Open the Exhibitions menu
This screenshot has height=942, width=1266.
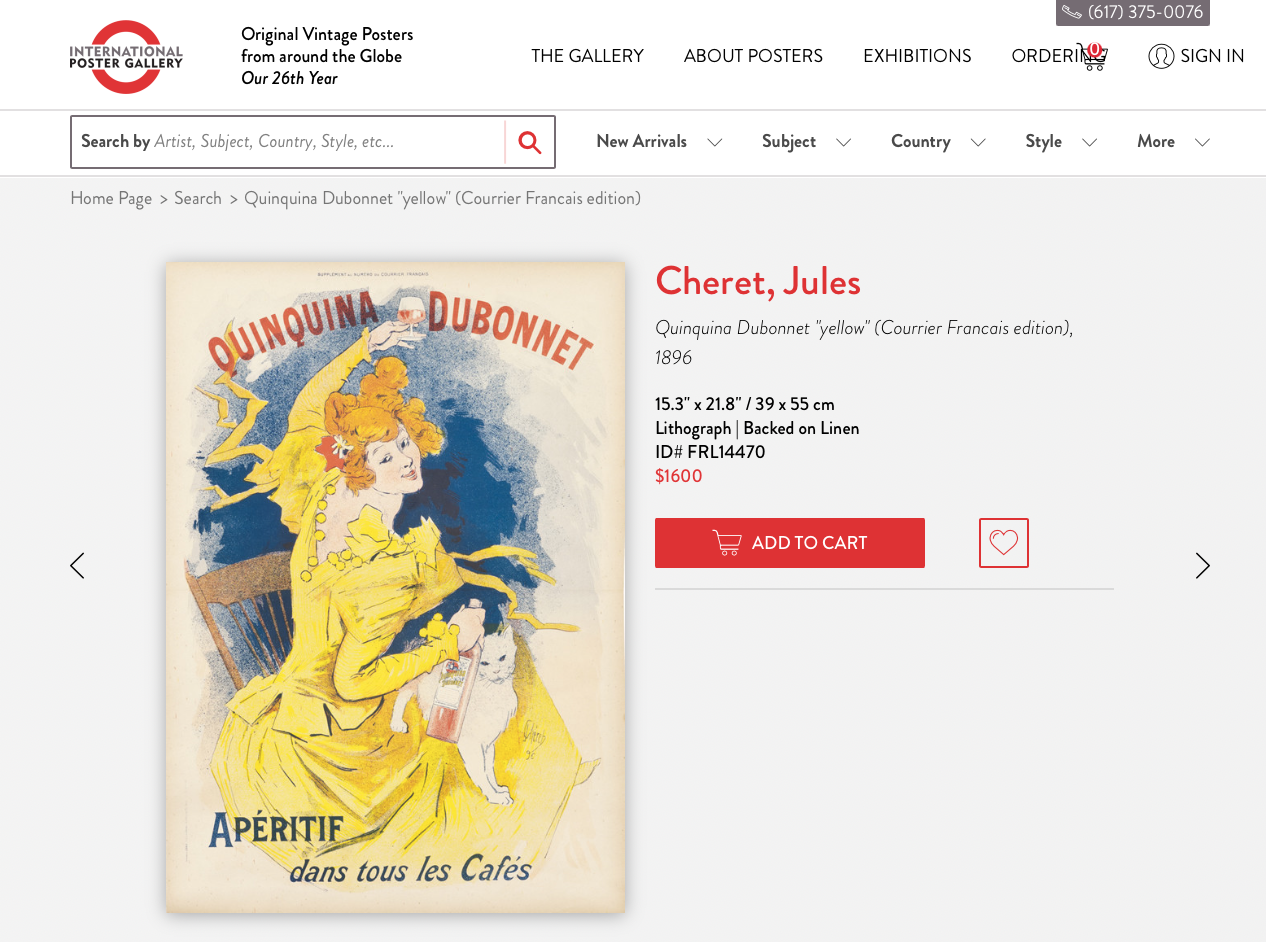[917, 56]
